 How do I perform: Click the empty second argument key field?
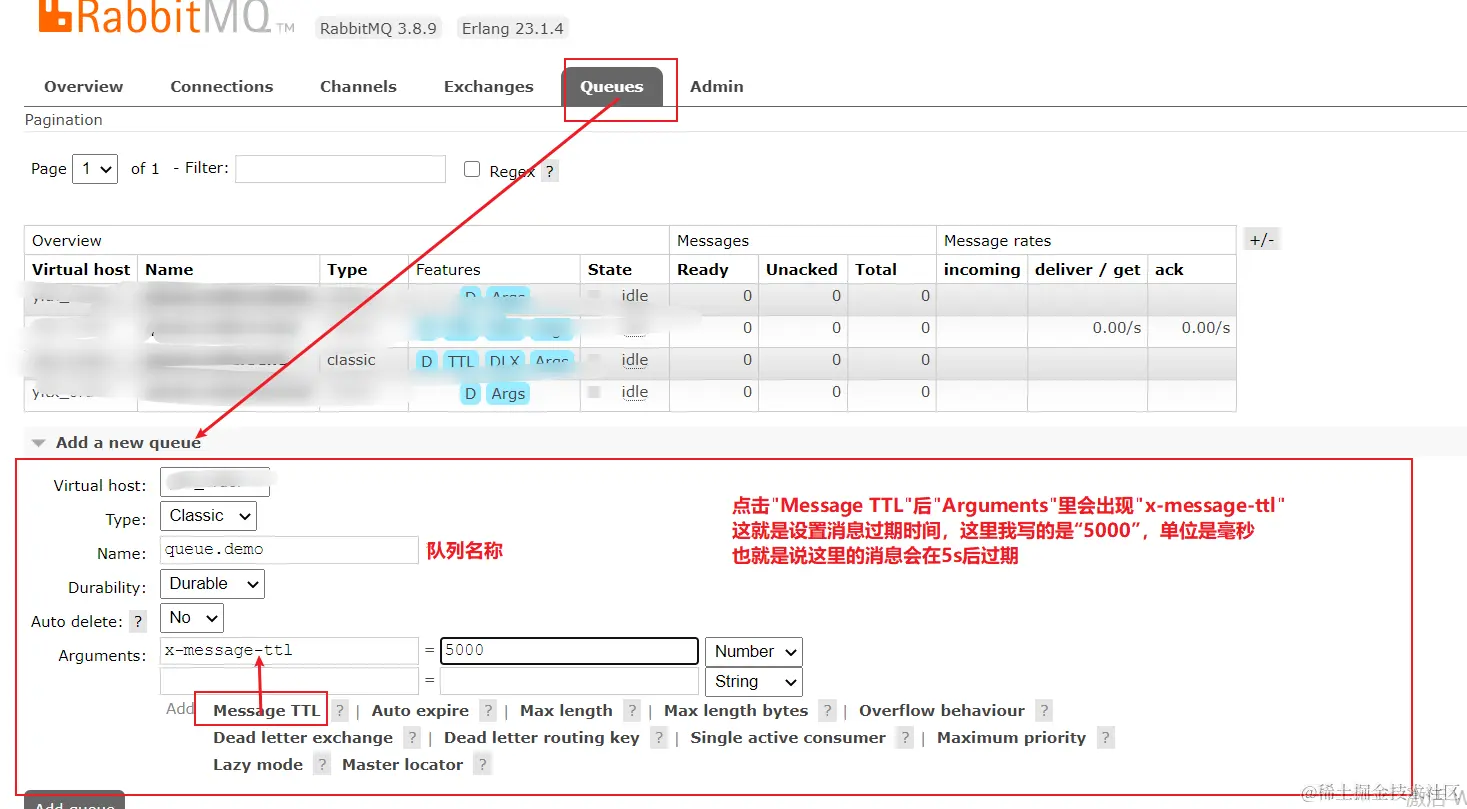[x=289, y=681]
